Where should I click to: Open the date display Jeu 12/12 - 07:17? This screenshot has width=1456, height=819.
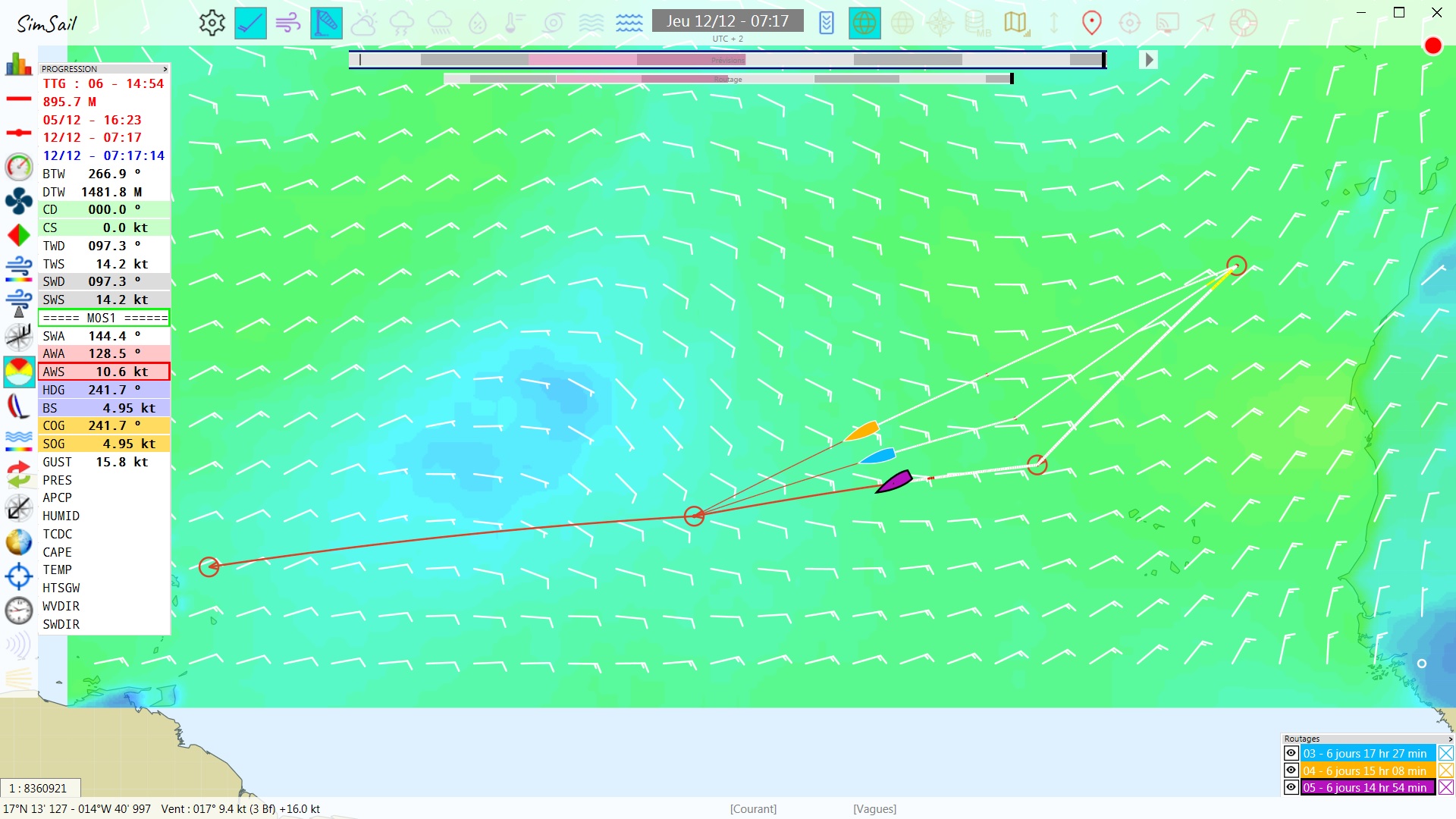point(726,21)
